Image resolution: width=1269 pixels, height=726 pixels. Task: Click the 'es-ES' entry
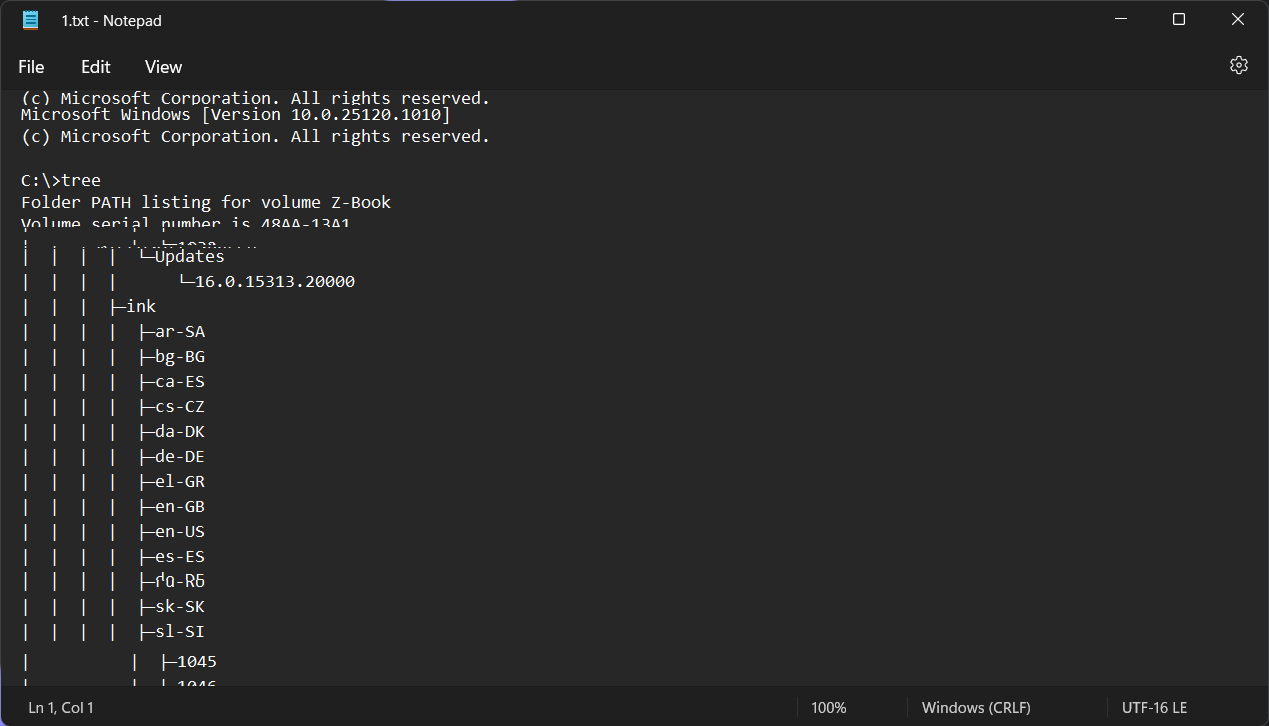tap(180, 557)
